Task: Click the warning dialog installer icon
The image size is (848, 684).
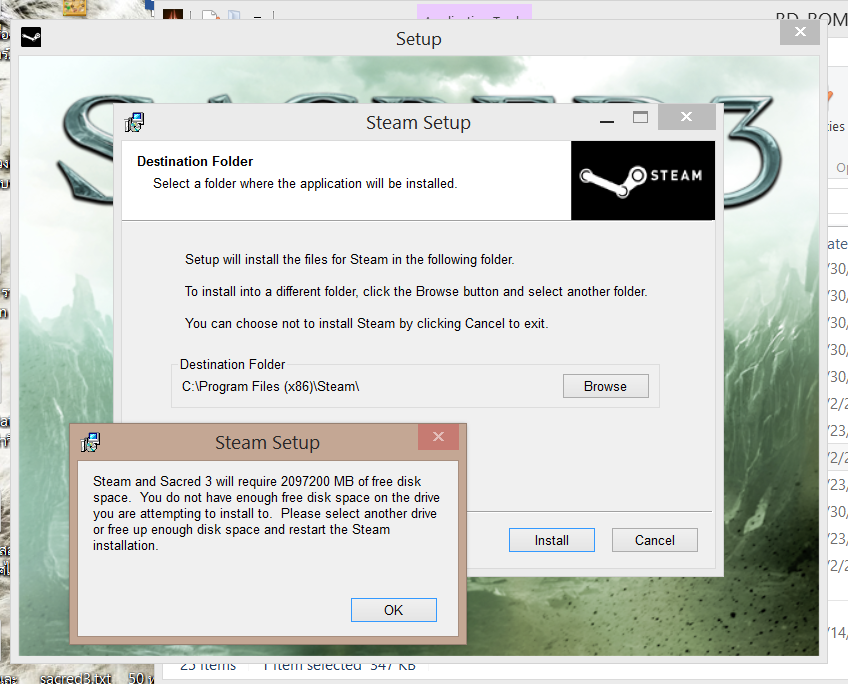Action: pos(90,442)
